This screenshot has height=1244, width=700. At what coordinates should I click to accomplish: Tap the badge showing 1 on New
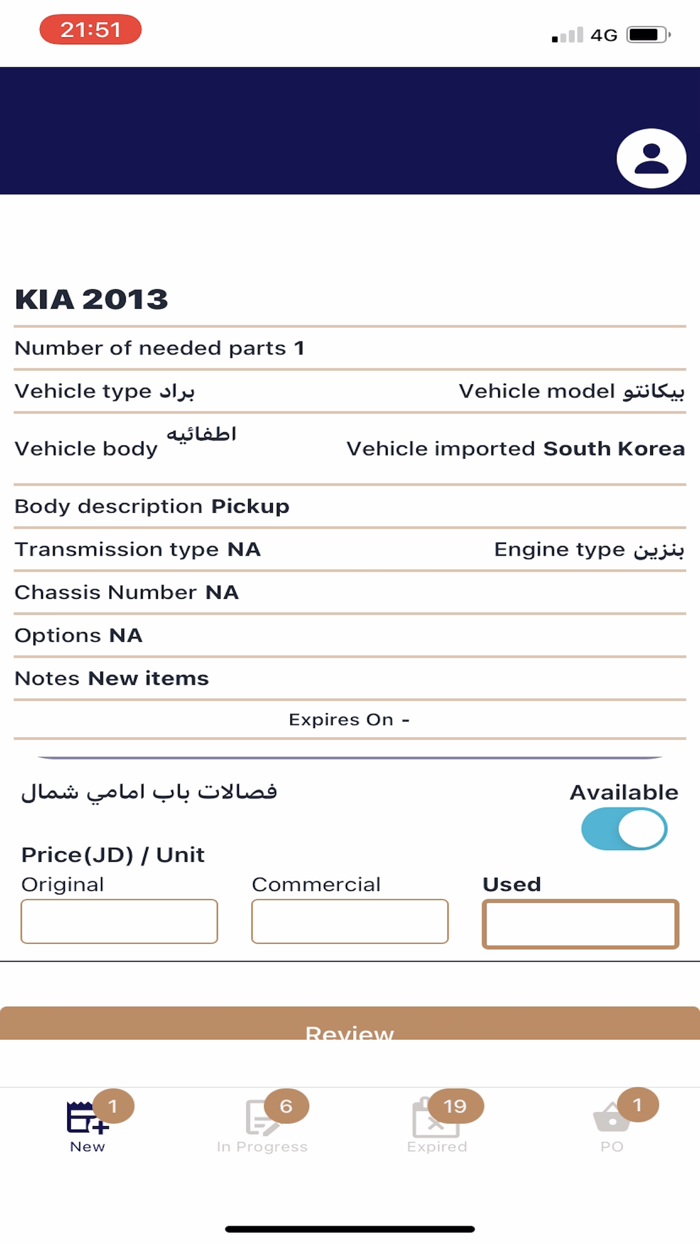112,1106
